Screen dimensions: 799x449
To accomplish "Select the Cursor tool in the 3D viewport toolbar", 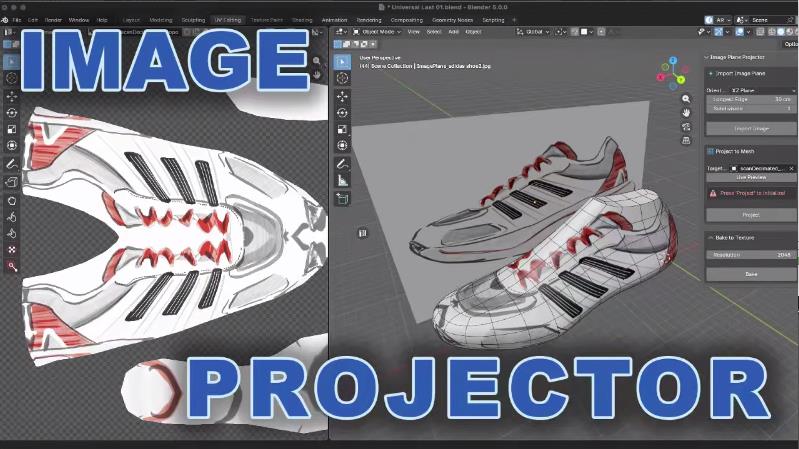I will pos(342,78).
